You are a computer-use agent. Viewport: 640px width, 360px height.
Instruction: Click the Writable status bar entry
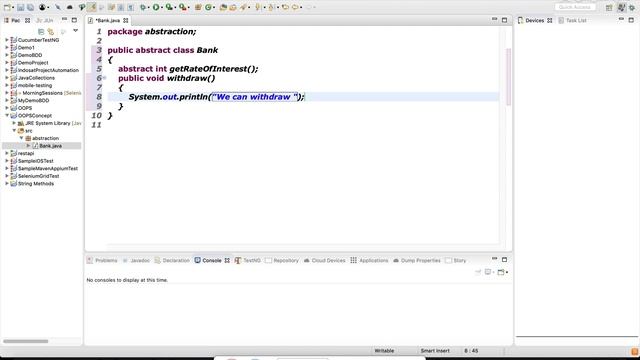[x=384, y=351]
